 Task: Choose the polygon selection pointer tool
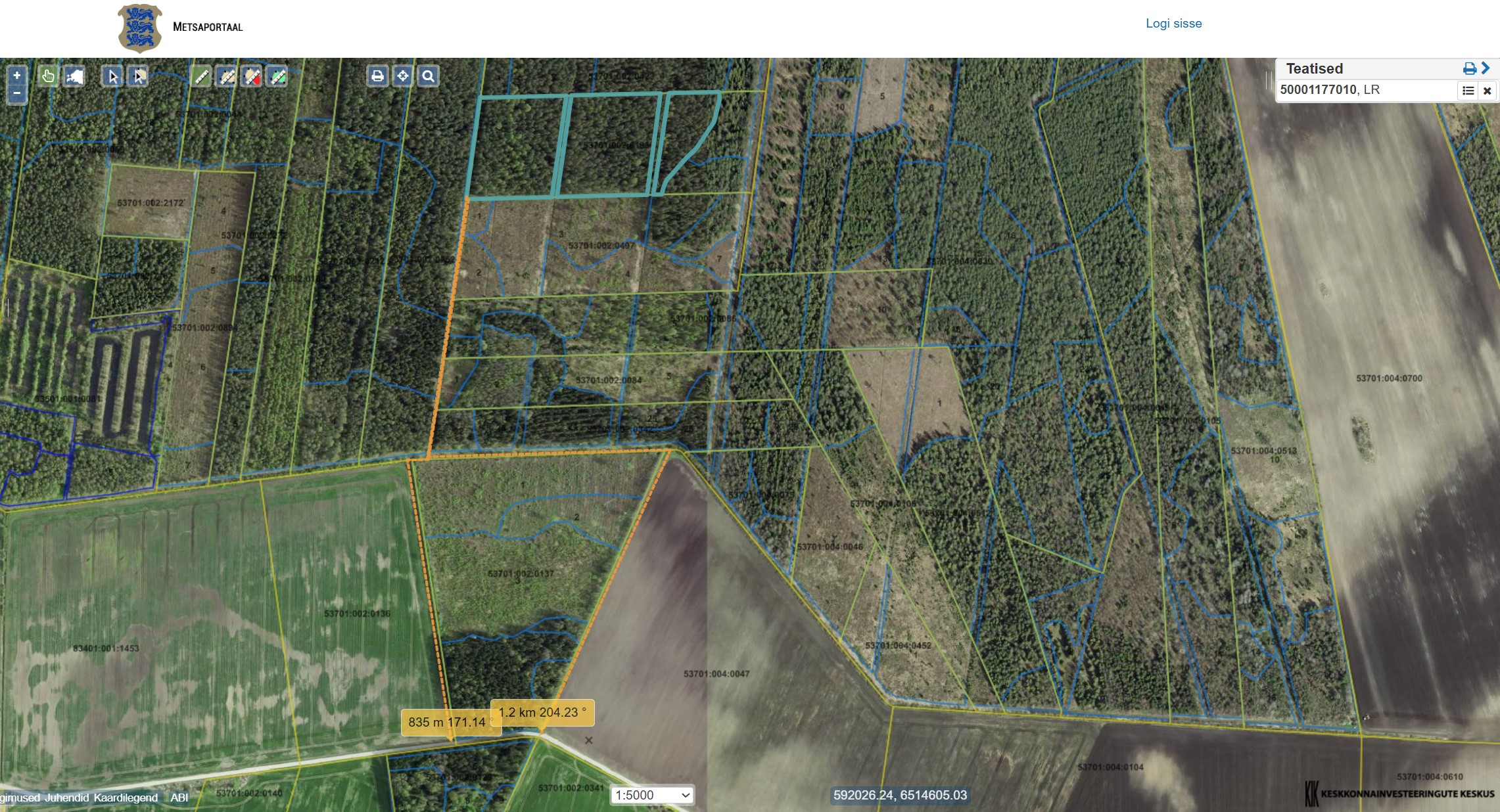click(138, 76)
